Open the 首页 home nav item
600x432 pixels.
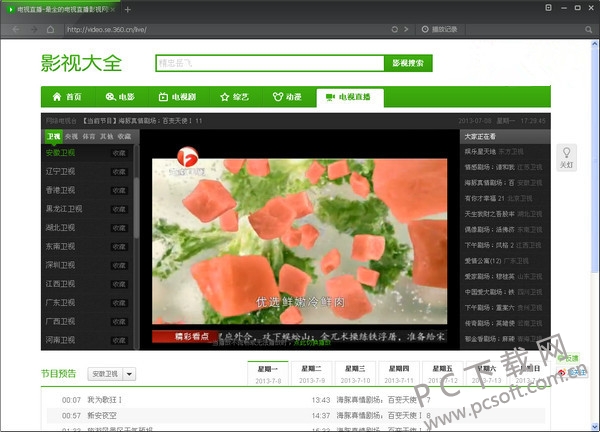(x=67, y=97)
